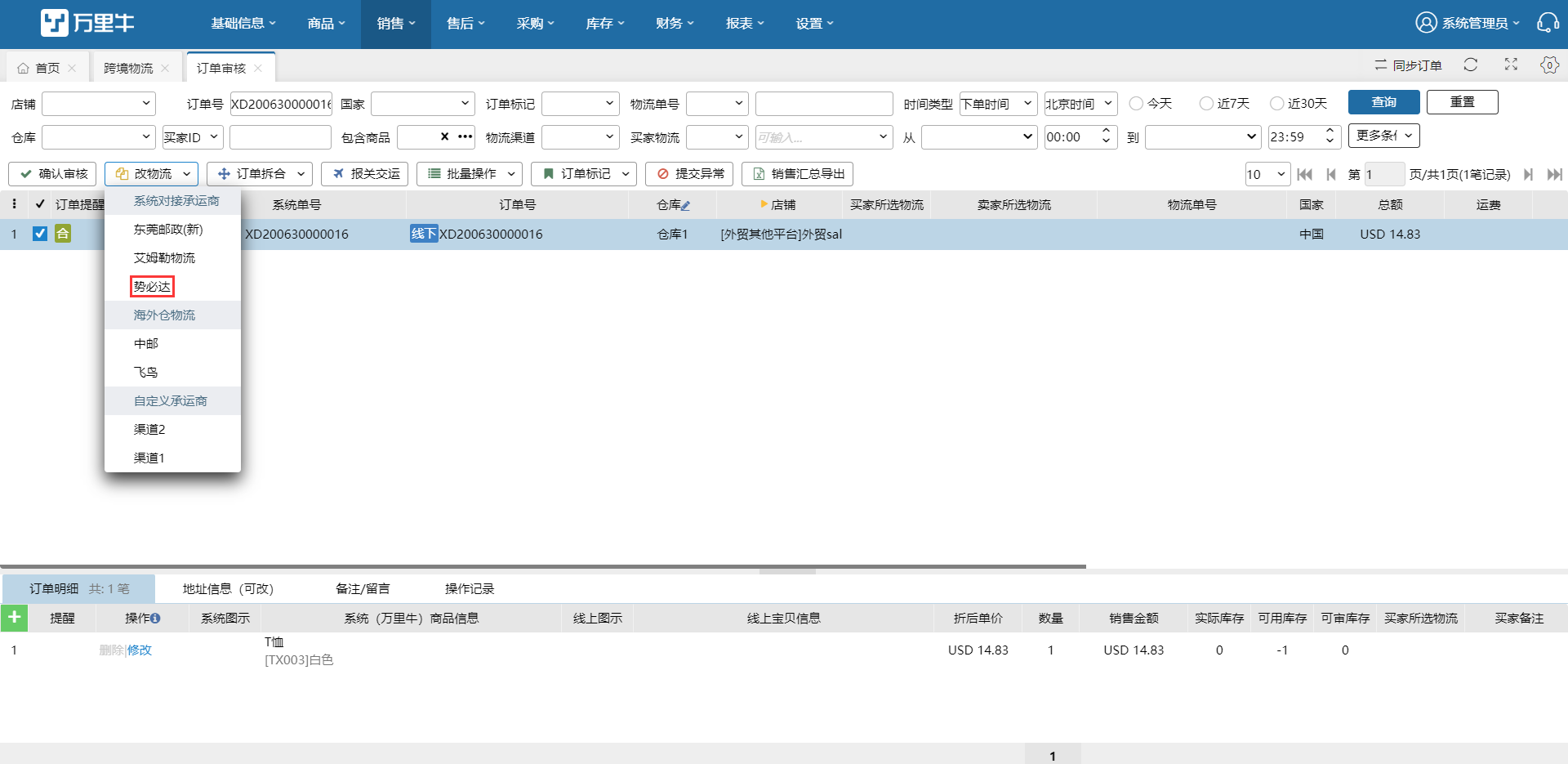Open the 订单标记 filter dropdown
The height and width of the screenshot is (764, 1568).
(x=581, y=104)
